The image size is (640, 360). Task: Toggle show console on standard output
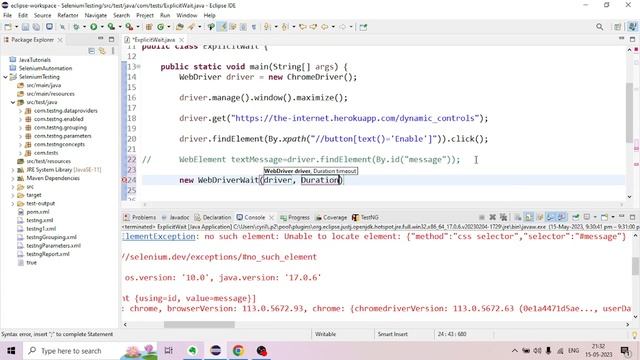pyautogui.click(x=551, y=217)
